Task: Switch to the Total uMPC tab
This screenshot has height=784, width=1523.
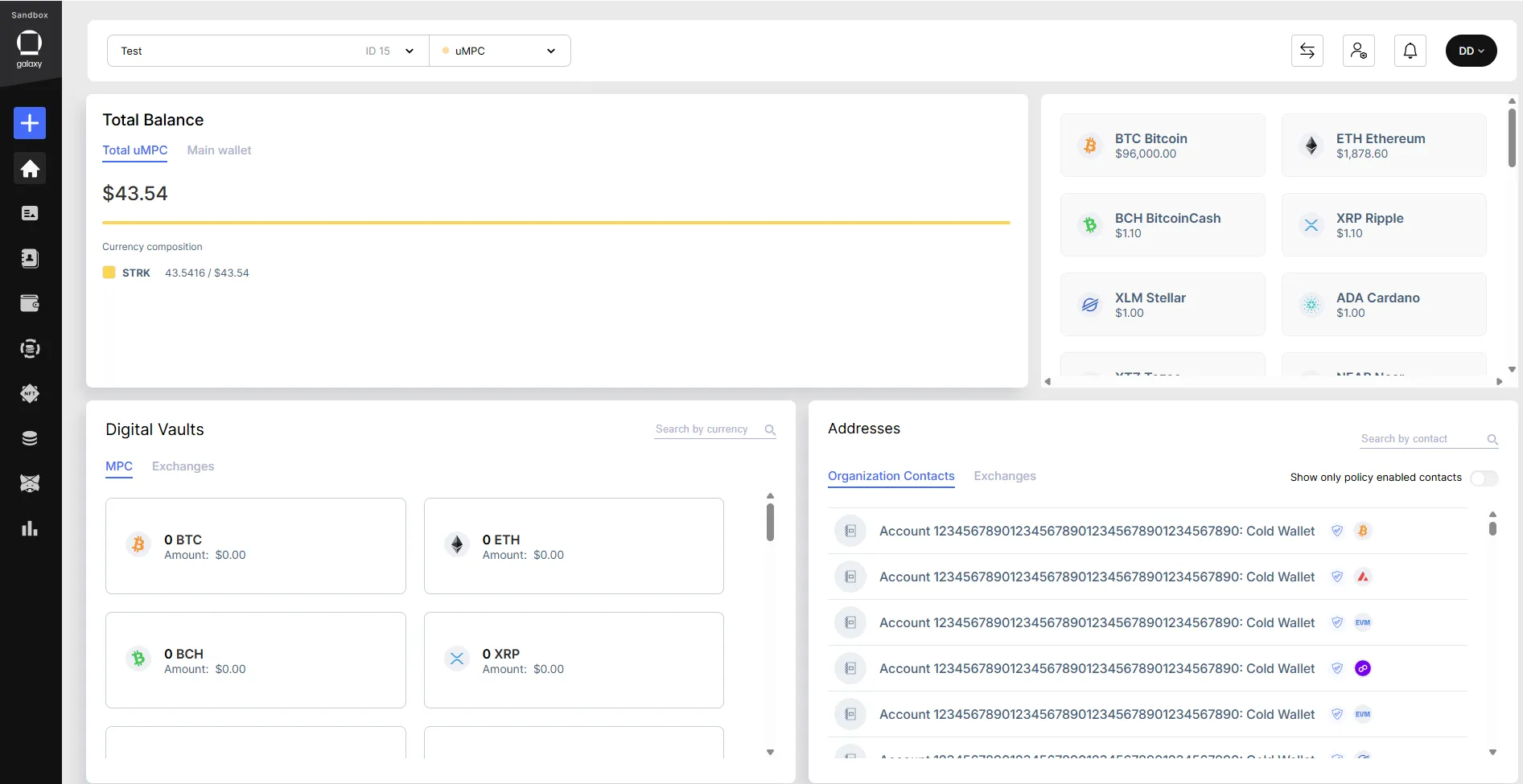Action: [135, 150]
